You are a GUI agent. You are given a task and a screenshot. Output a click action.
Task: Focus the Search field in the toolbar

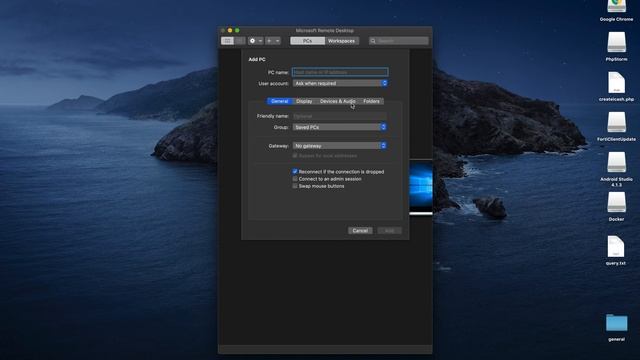(x=399, y=41)
